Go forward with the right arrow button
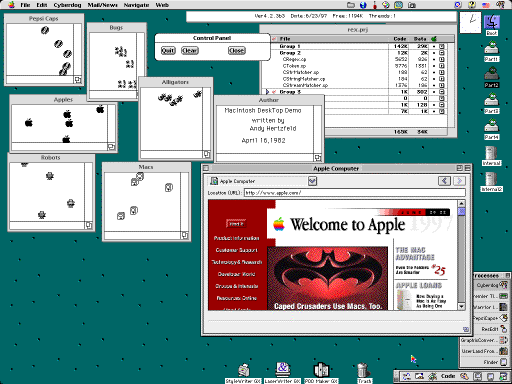 459,181
